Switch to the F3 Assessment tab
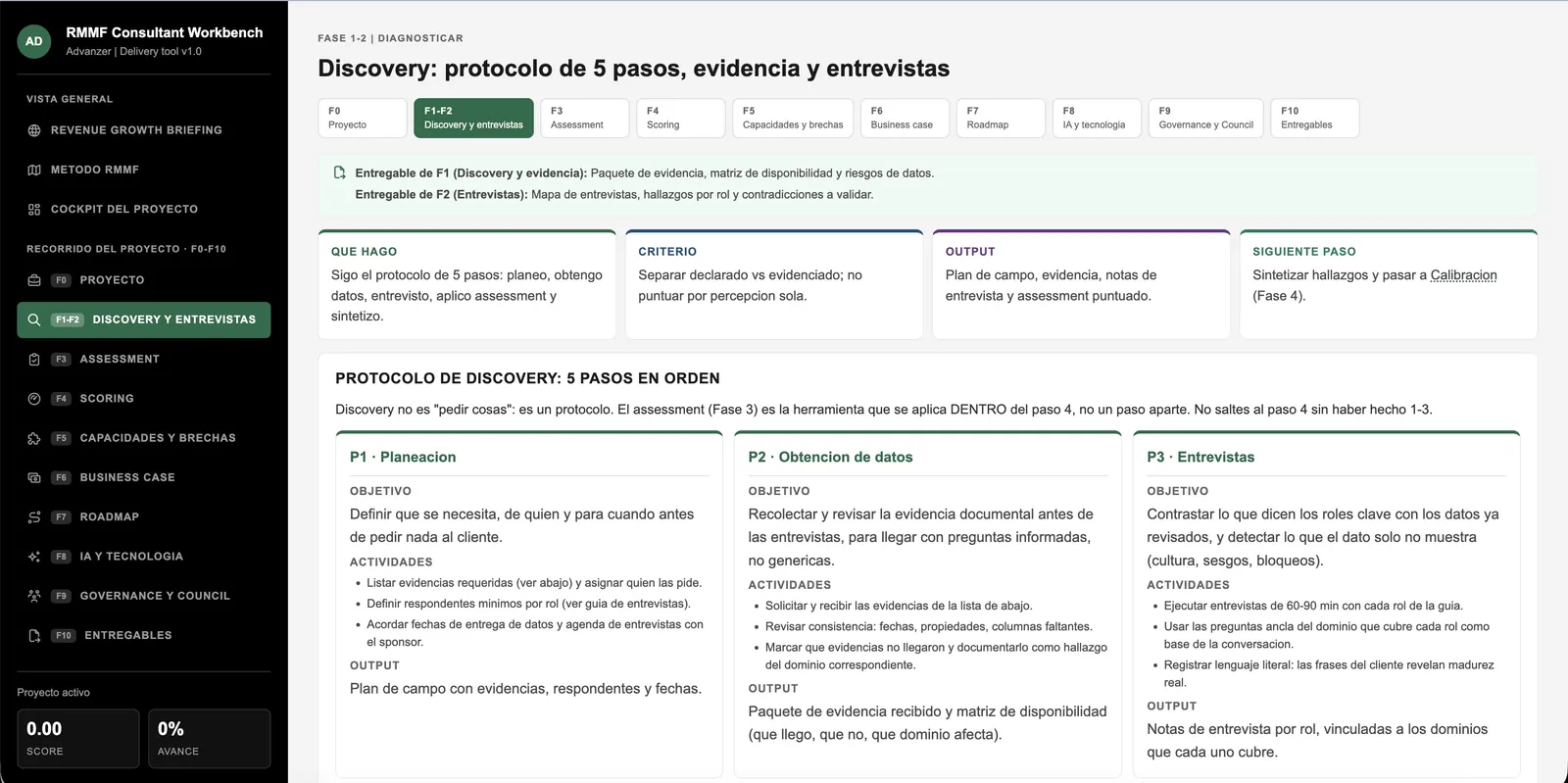1568x783 pixels. (x=584, y=118)
